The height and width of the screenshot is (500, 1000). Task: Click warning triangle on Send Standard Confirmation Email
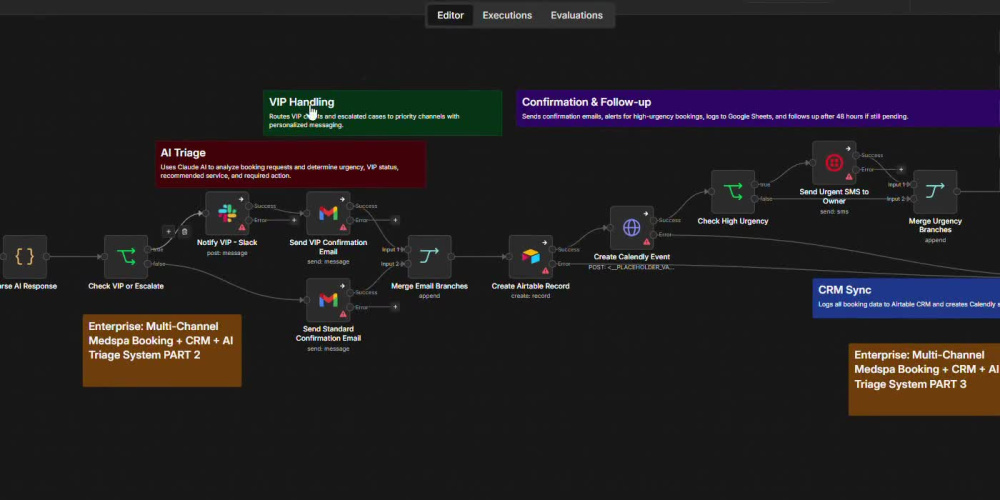[343, 314]
